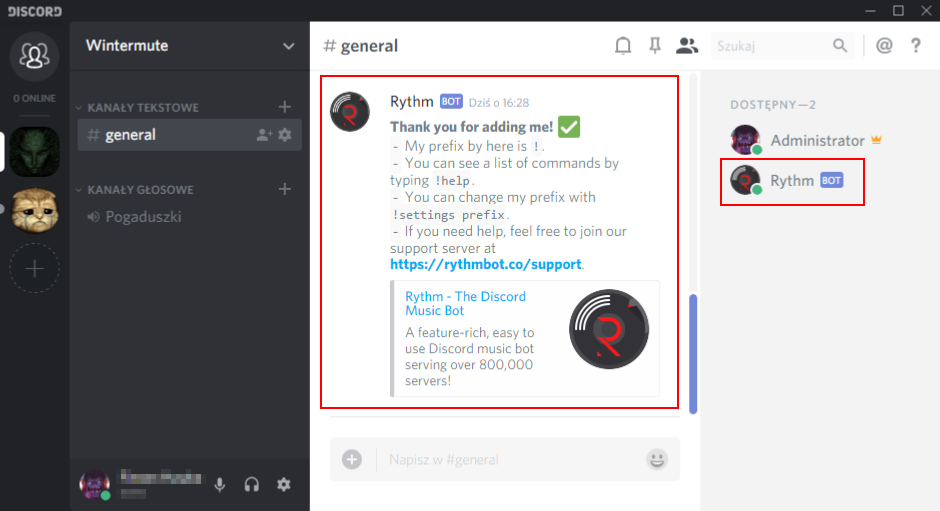Open Rythm - The Discord Music Bot title

tap(465, 303)
